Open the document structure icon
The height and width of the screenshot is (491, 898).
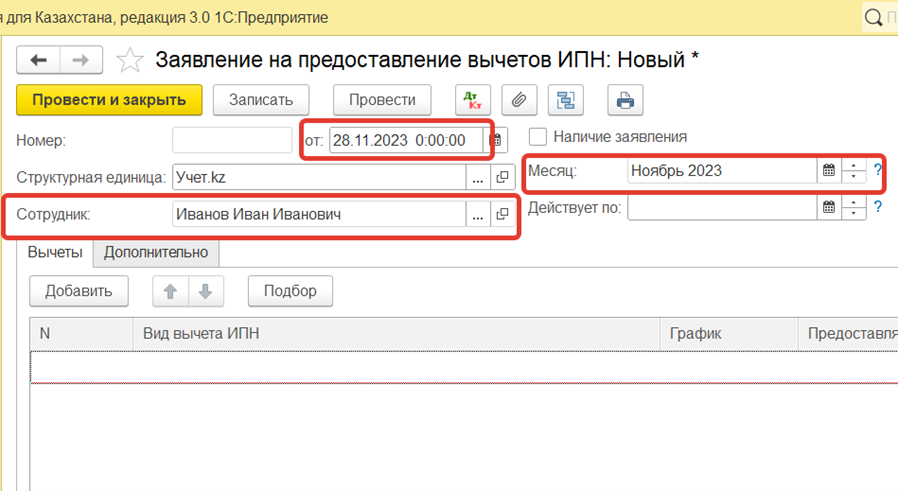[566, 100]
